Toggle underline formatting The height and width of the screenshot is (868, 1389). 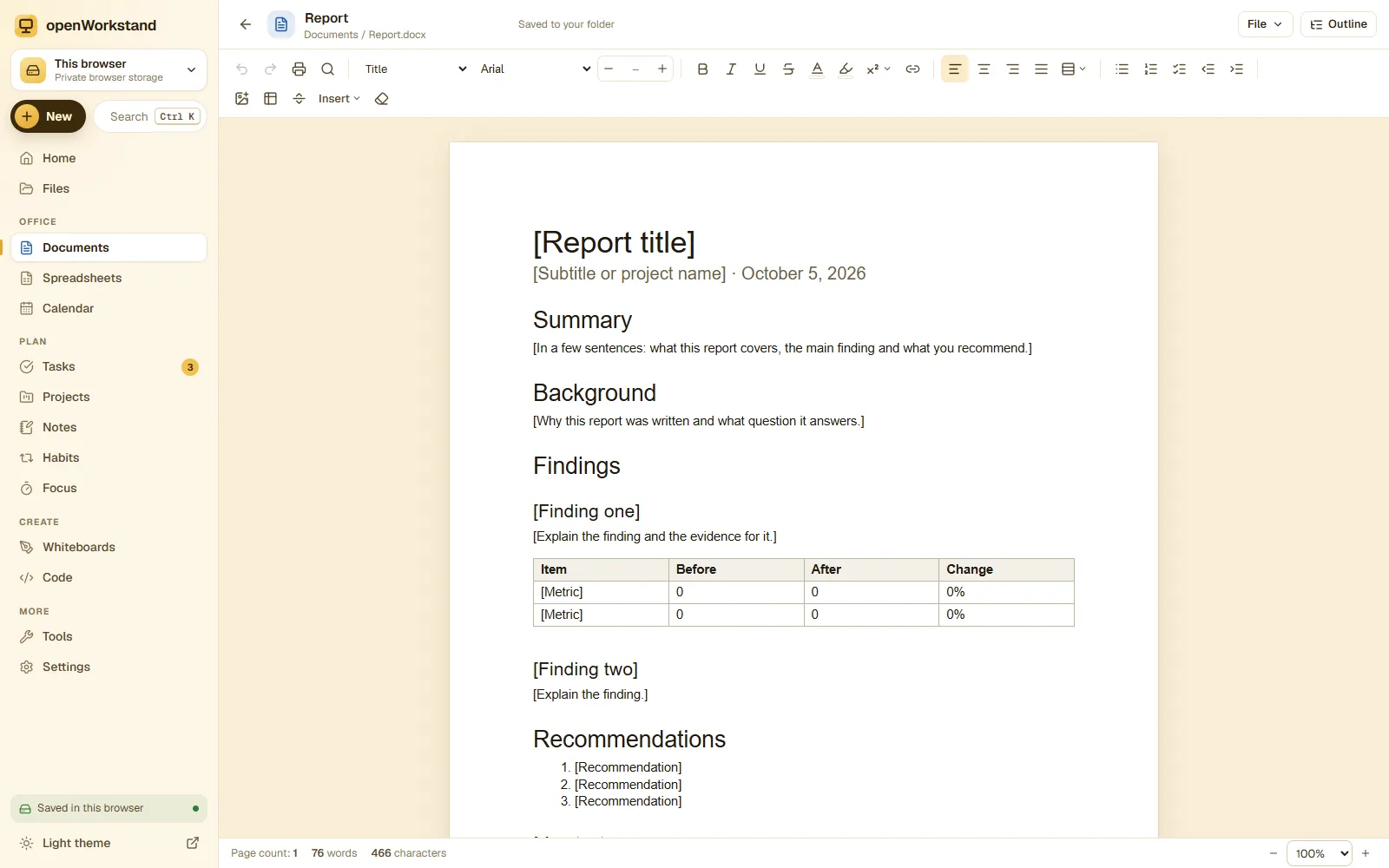pos(760,69)
